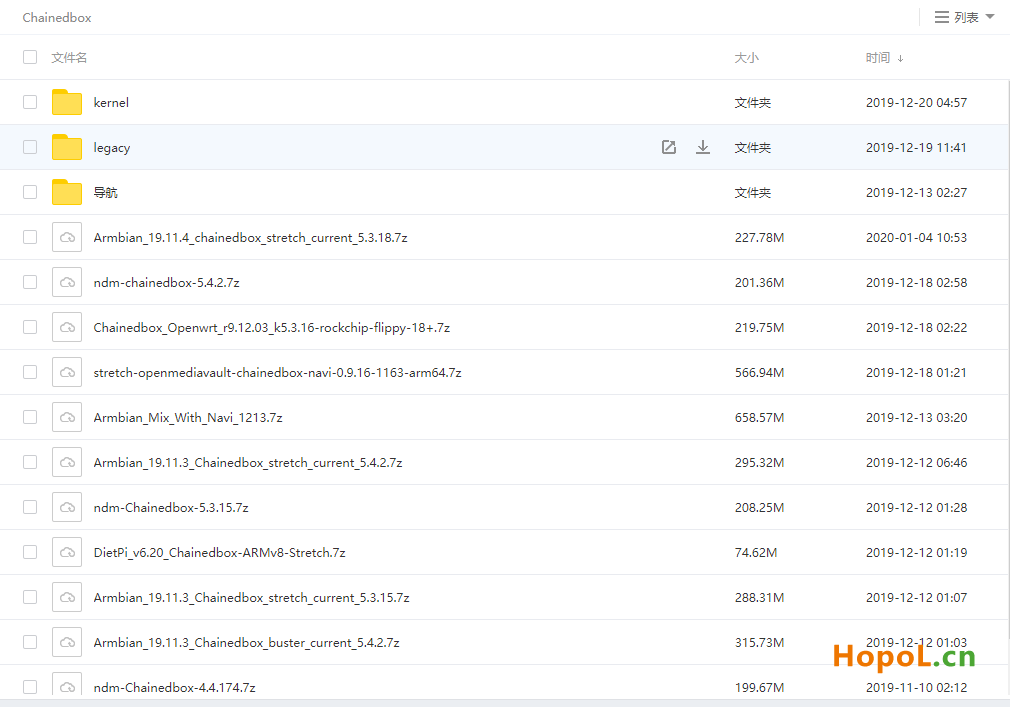Screen dimensions: 1010x707
Task: Click the sort arrow next to 时间
Action: coord(900,59)
